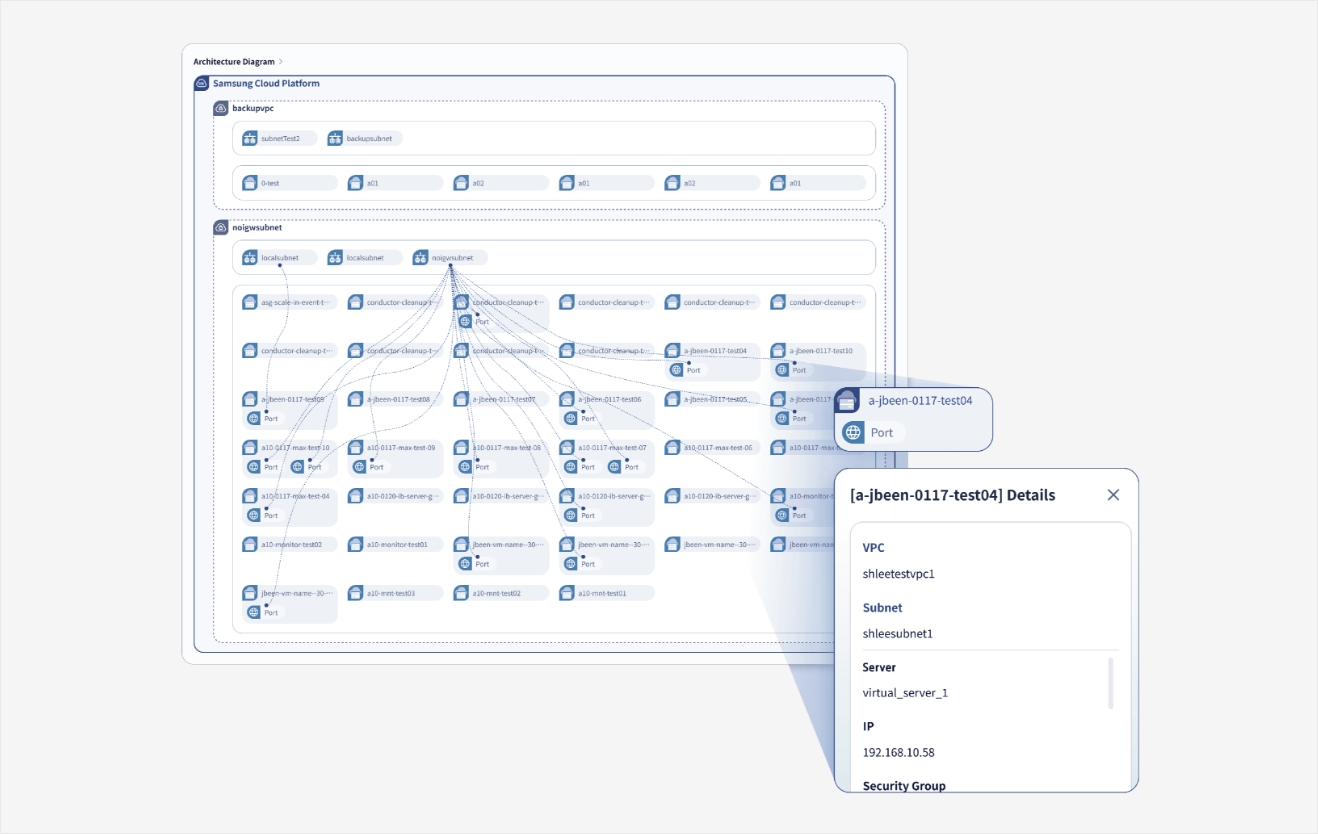The width and height of the screenshot is (1318, 834).
Task: Close the a-jbeen-0117-test04 Details panel
Action: click(x=1113, y=495)
